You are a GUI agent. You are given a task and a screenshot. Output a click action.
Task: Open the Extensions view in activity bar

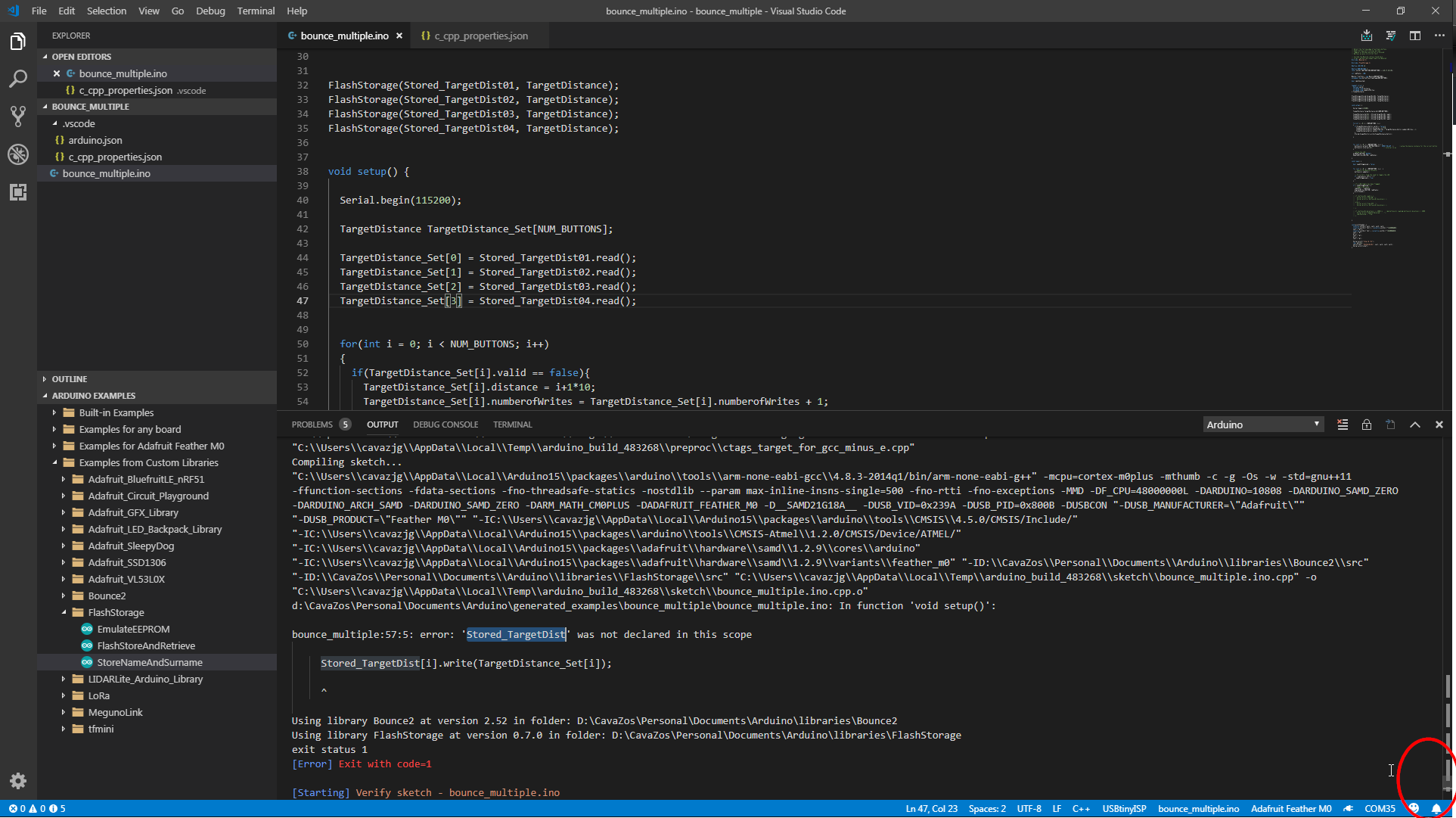click(18, 192)
